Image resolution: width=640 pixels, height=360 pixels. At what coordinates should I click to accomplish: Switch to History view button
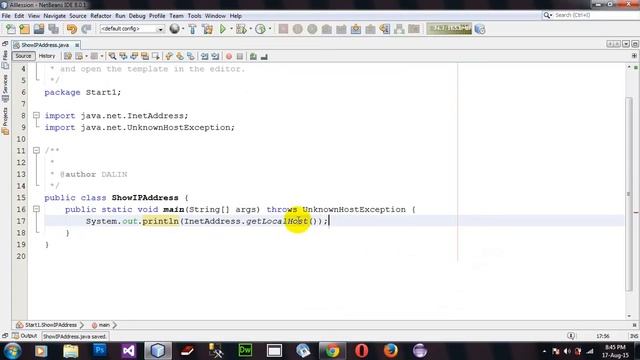point(47,56)
